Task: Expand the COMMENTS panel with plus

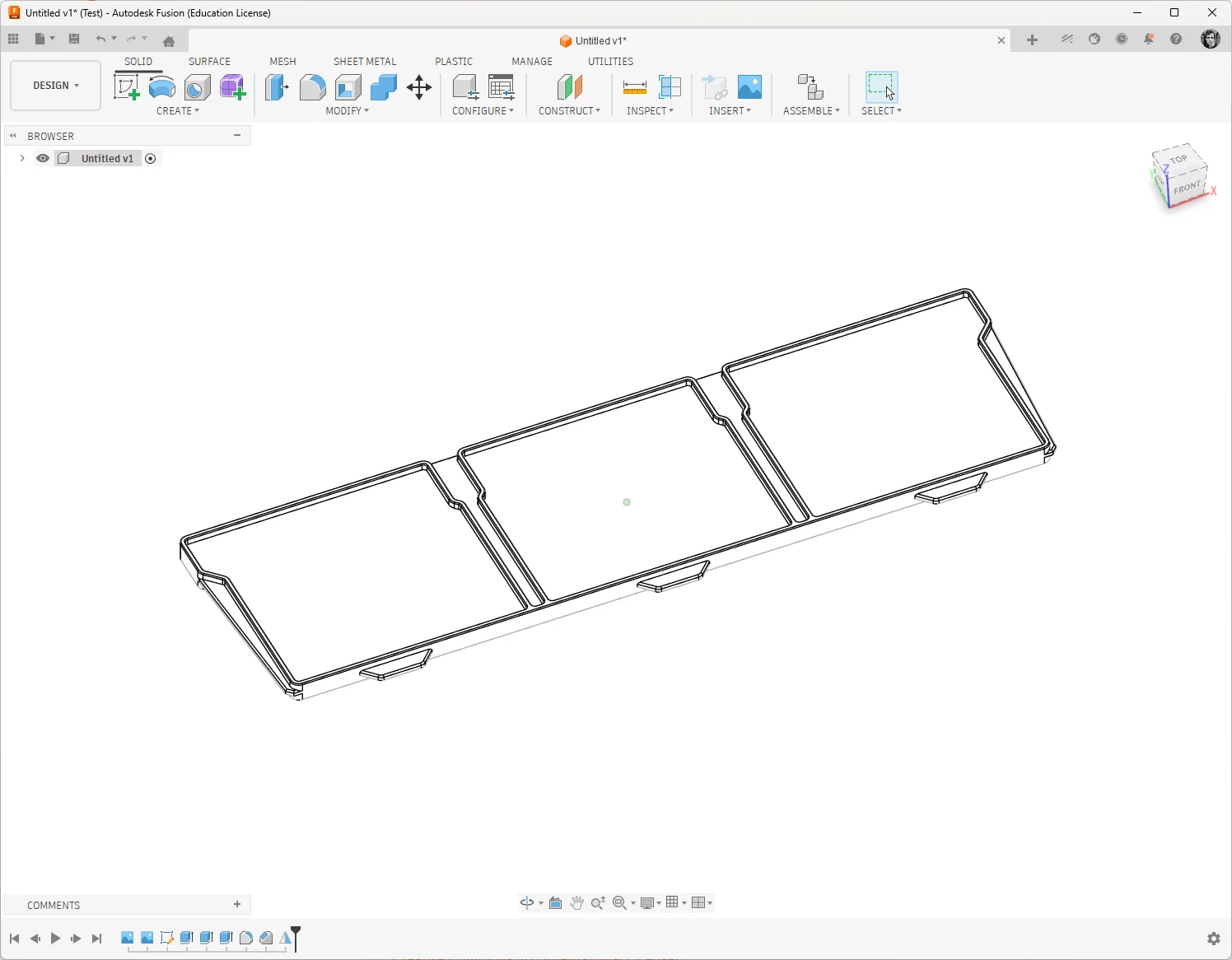Action: point(237,904)
